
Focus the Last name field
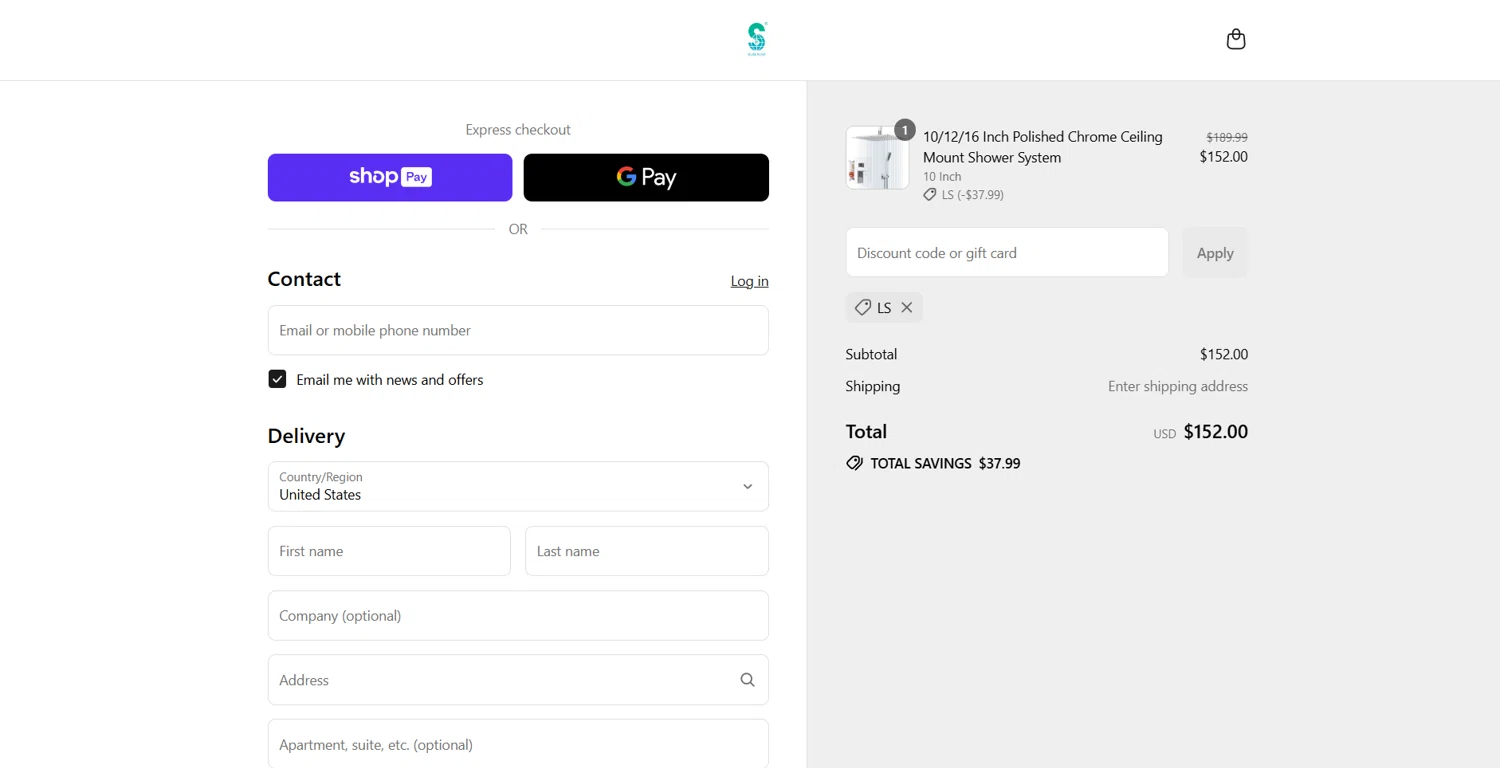click(x=647, y=551)
